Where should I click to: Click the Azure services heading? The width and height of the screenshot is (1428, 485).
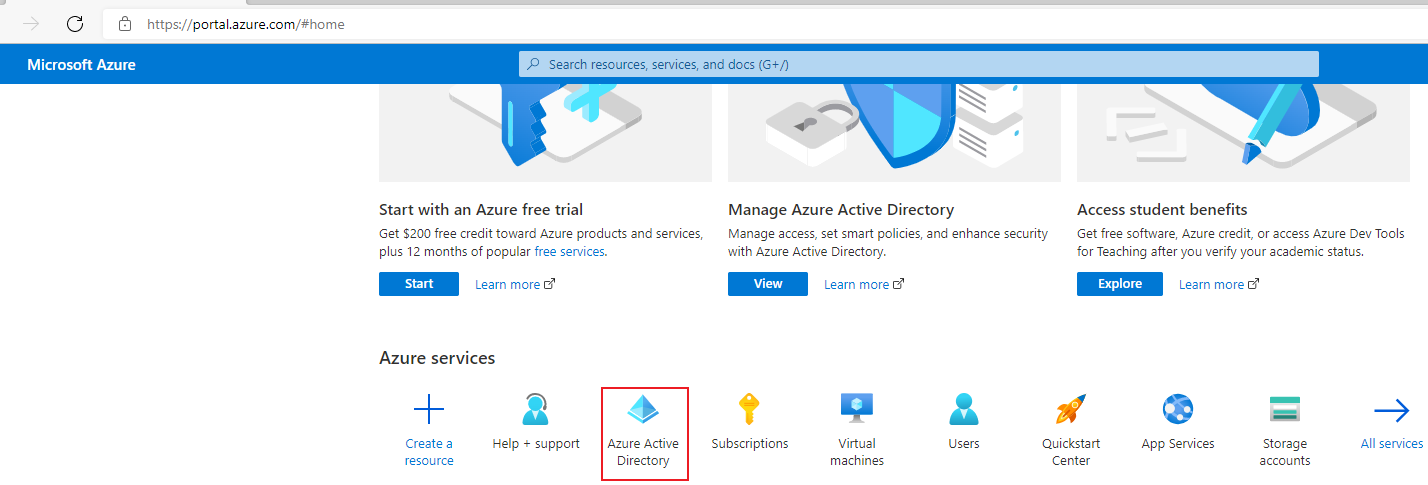(437, 358)
